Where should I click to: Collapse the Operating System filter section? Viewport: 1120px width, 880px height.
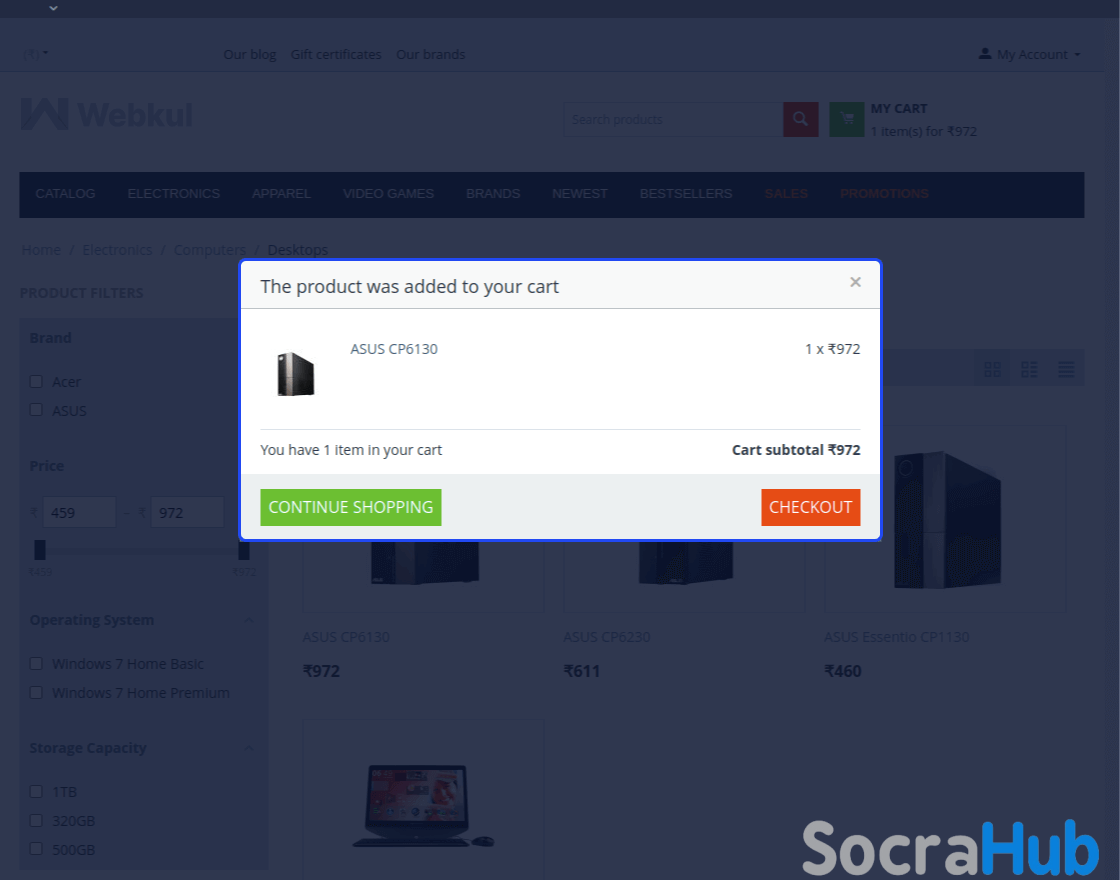[249, 620]
